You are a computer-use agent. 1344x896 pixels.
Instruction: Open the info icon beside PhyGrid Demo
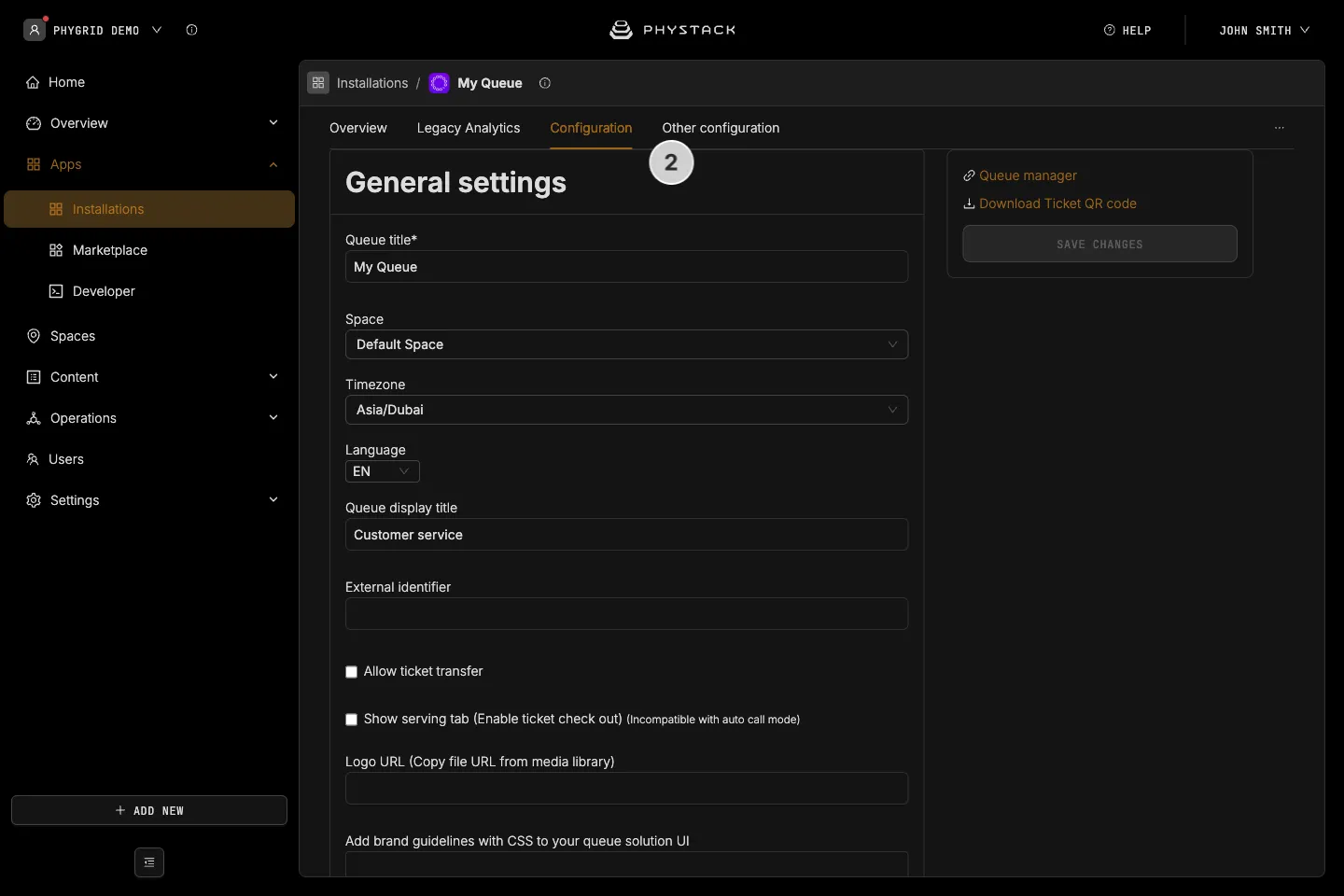coord(192,30)
